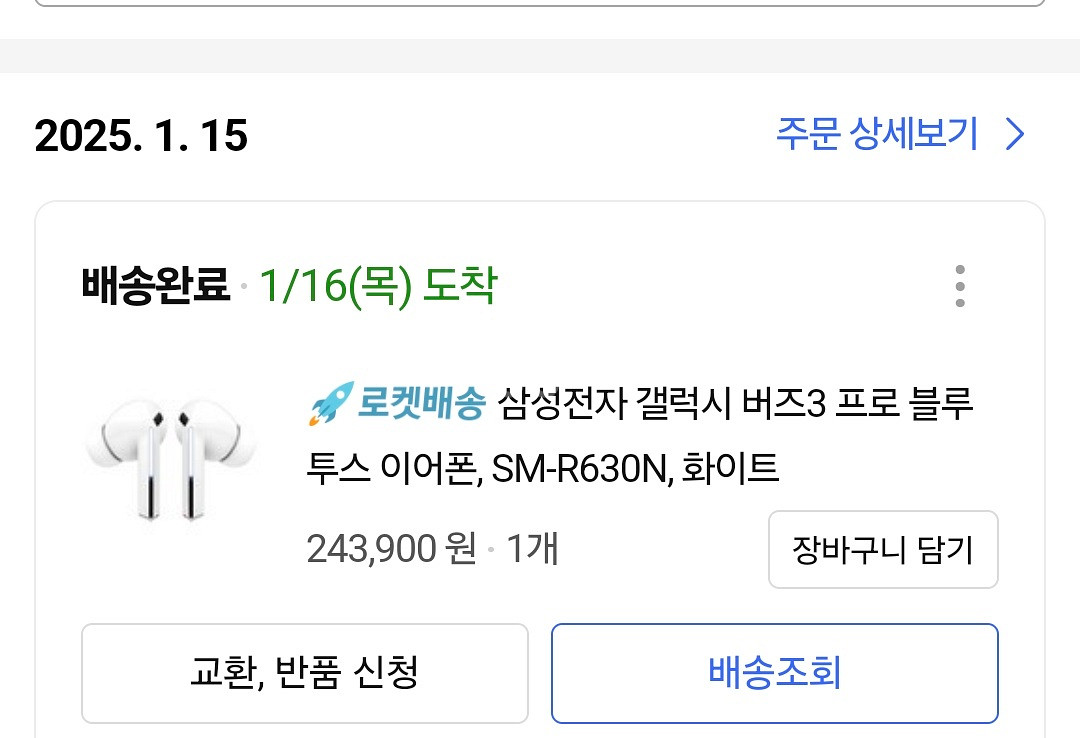Viewport: 1080px width, 738px height.
Task: Click the 교환, 반품 신청 button
Action: (304, 673)
